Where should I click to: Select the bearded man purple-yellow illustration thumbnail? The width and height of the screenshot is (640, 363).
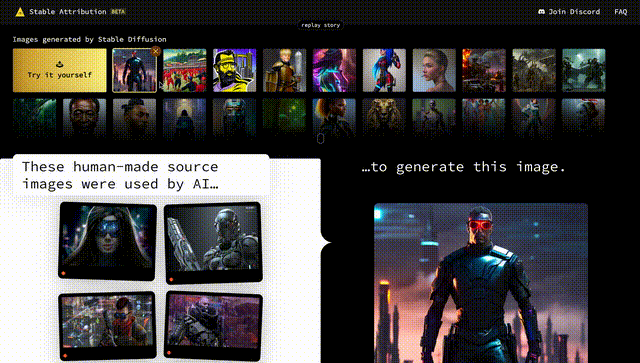[235, 70]
